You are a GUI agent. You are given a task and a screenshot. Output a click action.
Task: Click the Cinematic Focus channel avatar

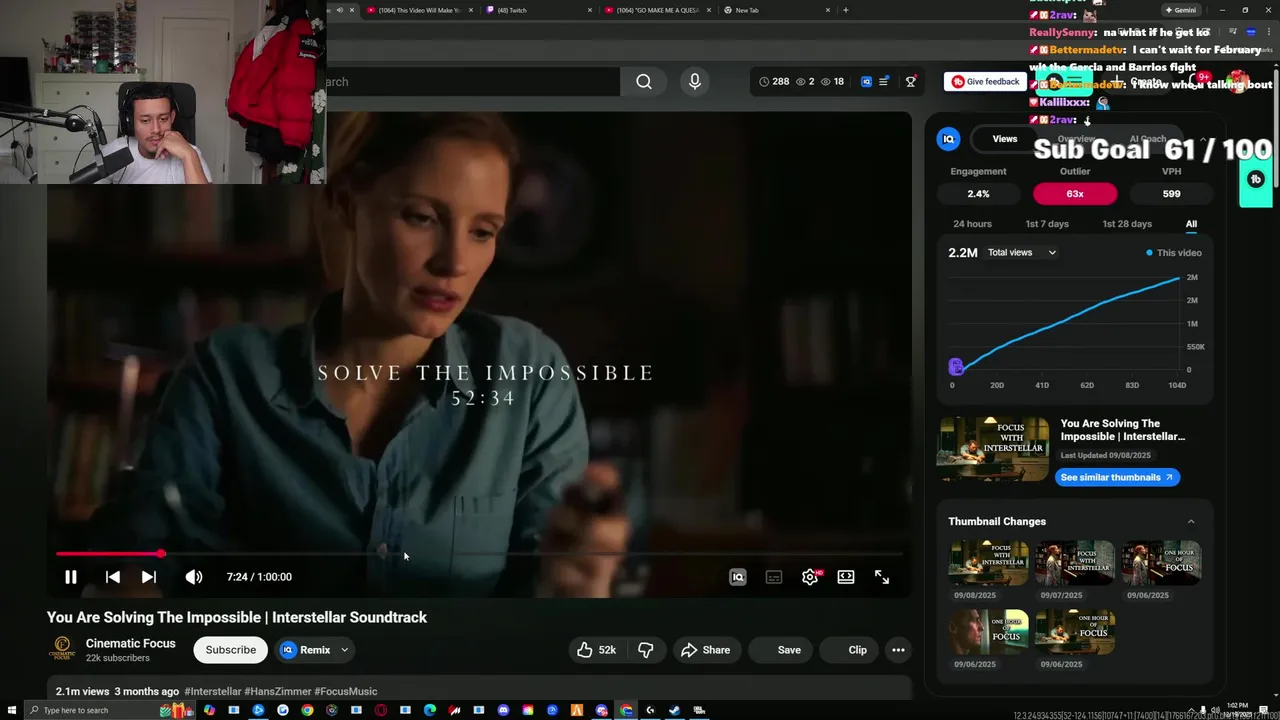(62, 649)
